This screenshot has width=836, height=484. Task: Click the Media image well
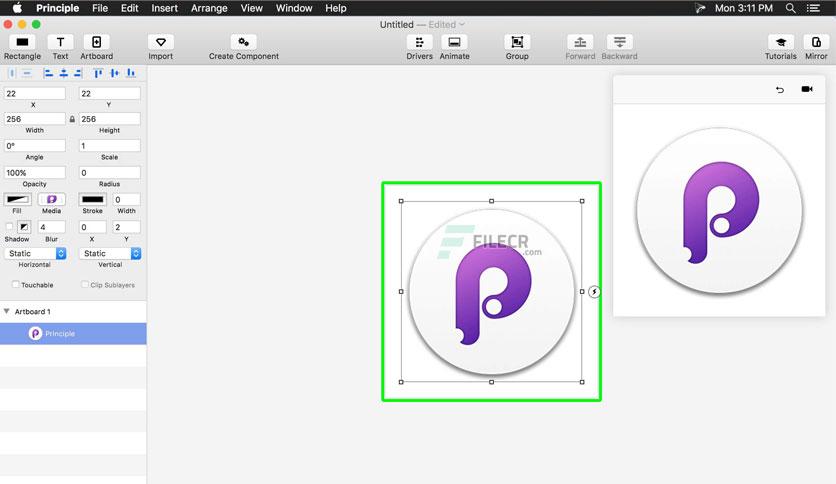52,199
